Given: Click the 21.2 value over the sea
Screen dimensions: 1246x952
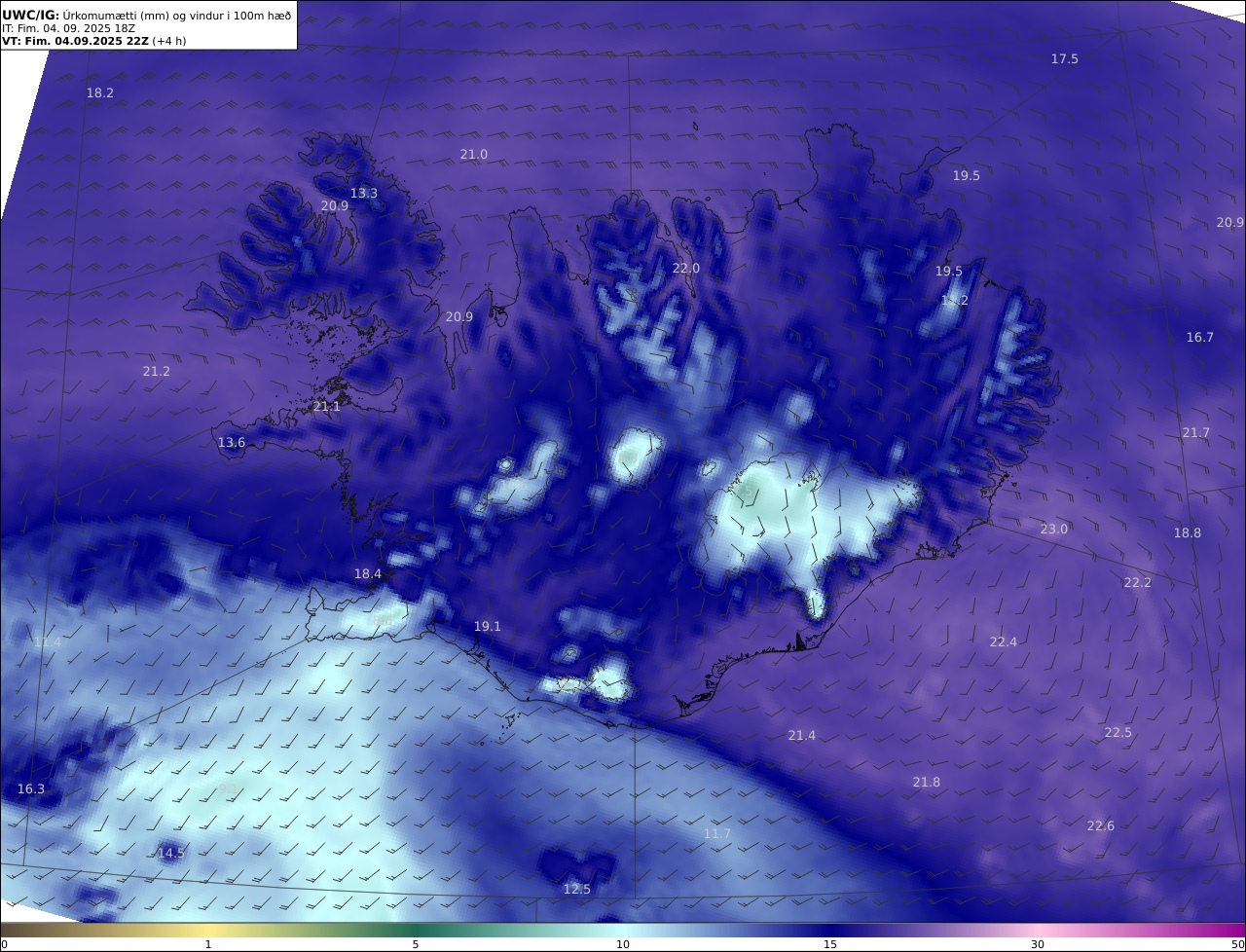Looking at the screenshot, I should [x=157, y=372].
